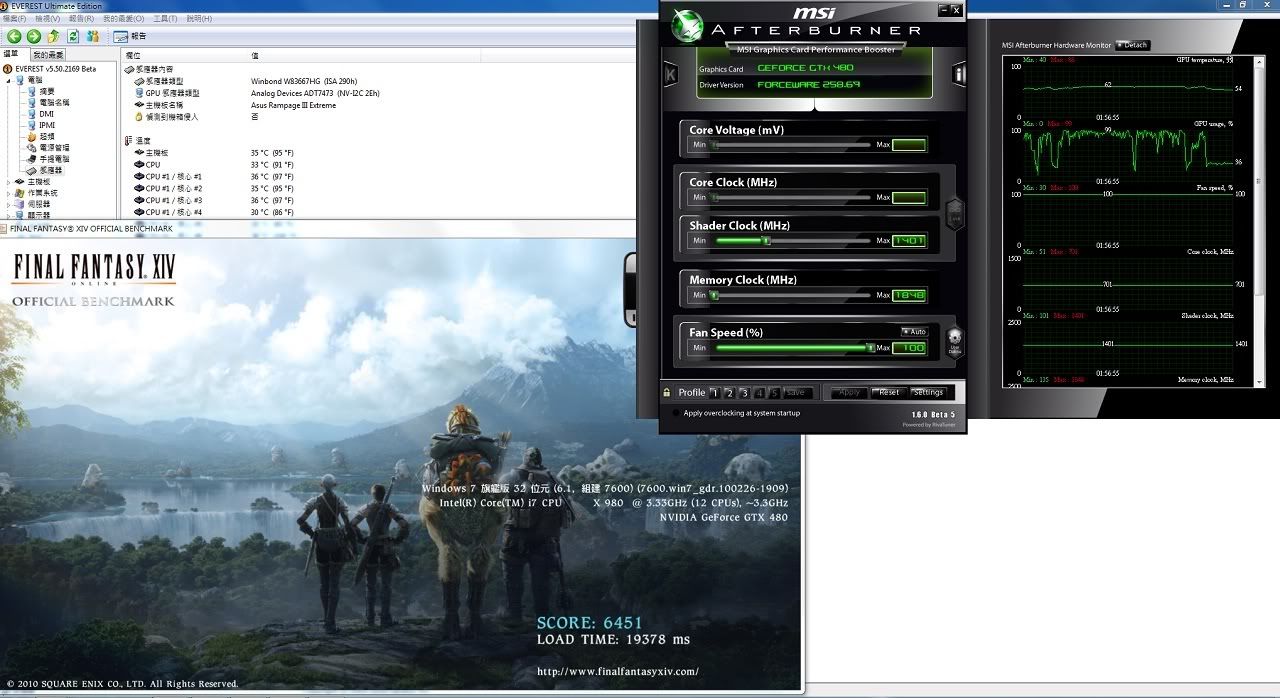This screenshot has height=698, width=1280.
Task: Switch to the 我的最愛 favorites tab
Action: [x=48, y=55]
